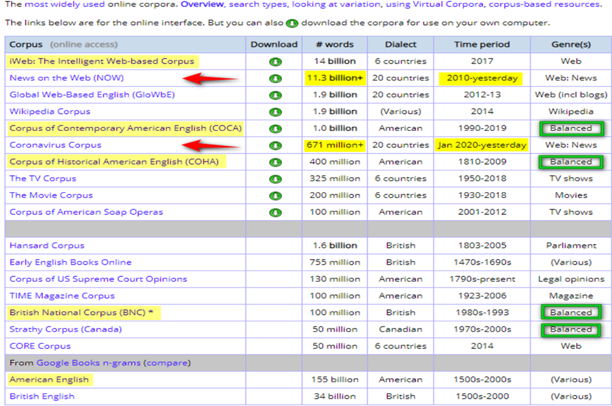Viewport: 612px width, 406px height.
Task: Click download icon for iWeb corpus
Action: [x=274, y=61]
